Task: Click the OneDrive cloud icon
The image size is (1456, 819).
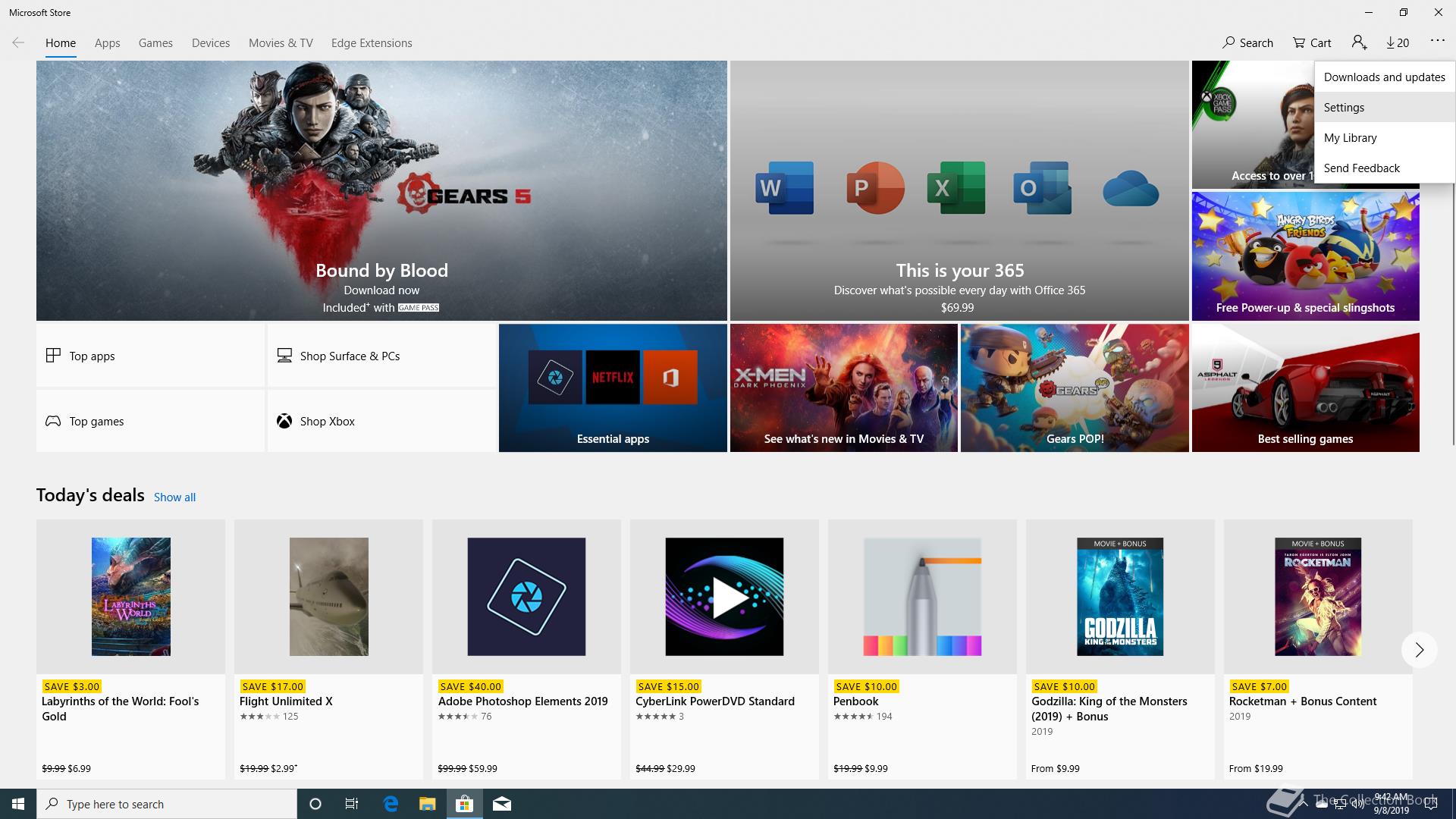Action: (x=1130, y=188)
